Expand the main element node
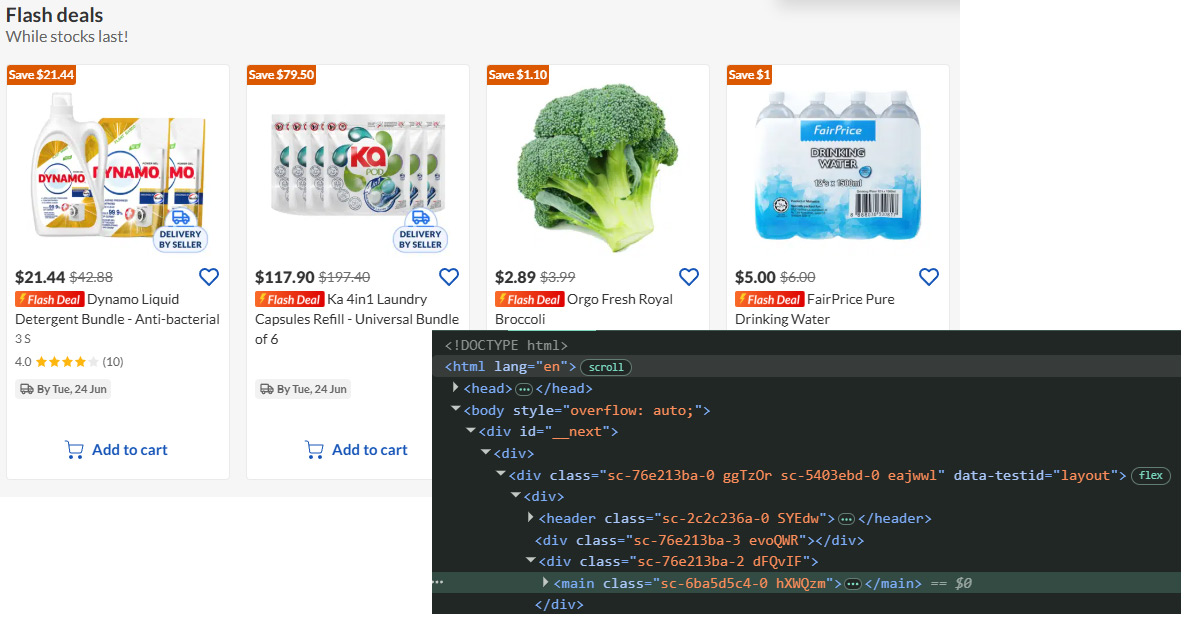This screenshot has height=634, width=1202. 546,583
